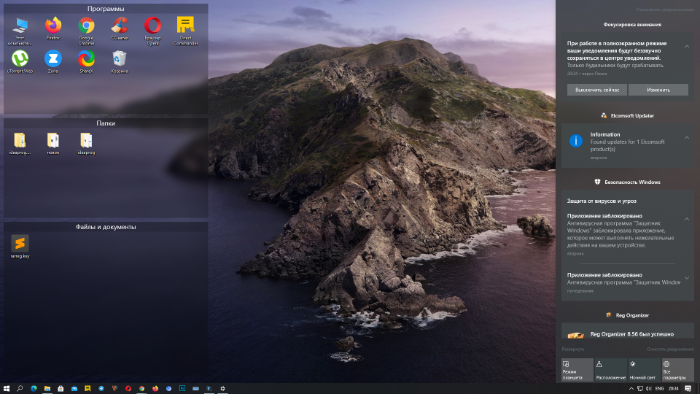Launch Firefox from the Программы desktop group

53,29
